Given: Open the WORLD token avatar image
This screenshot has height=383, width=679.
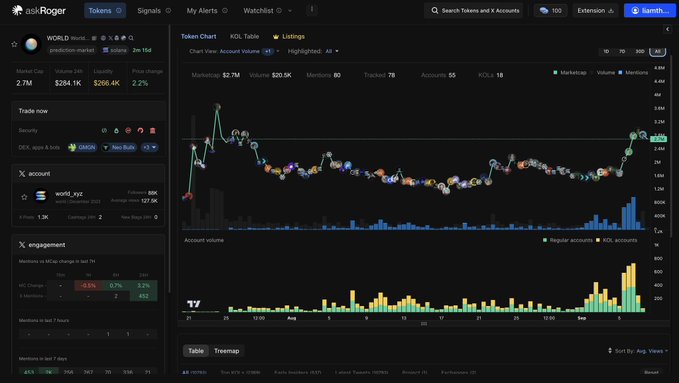Looking at the screenshot, I should 31,44.
